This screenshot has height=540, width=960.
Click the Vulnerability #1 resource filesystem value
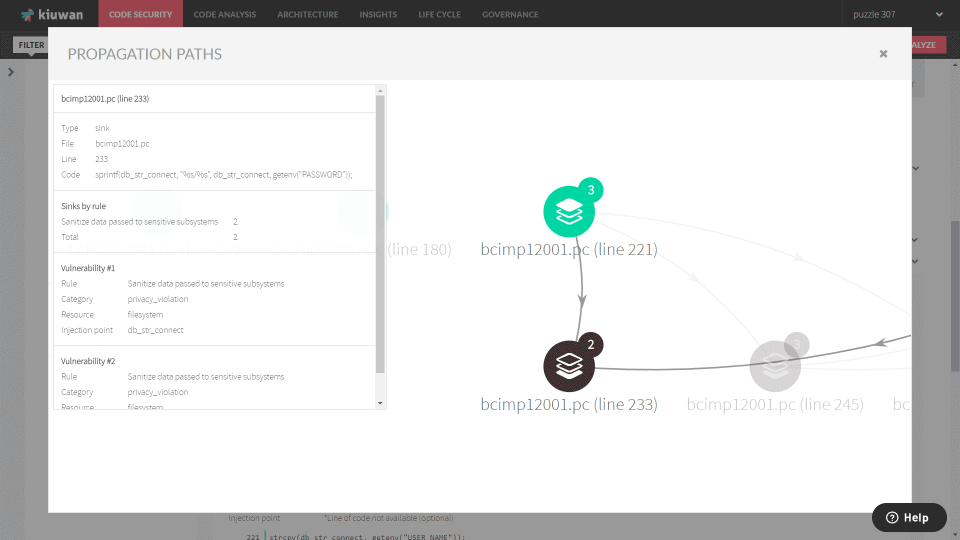pos(145,314)
